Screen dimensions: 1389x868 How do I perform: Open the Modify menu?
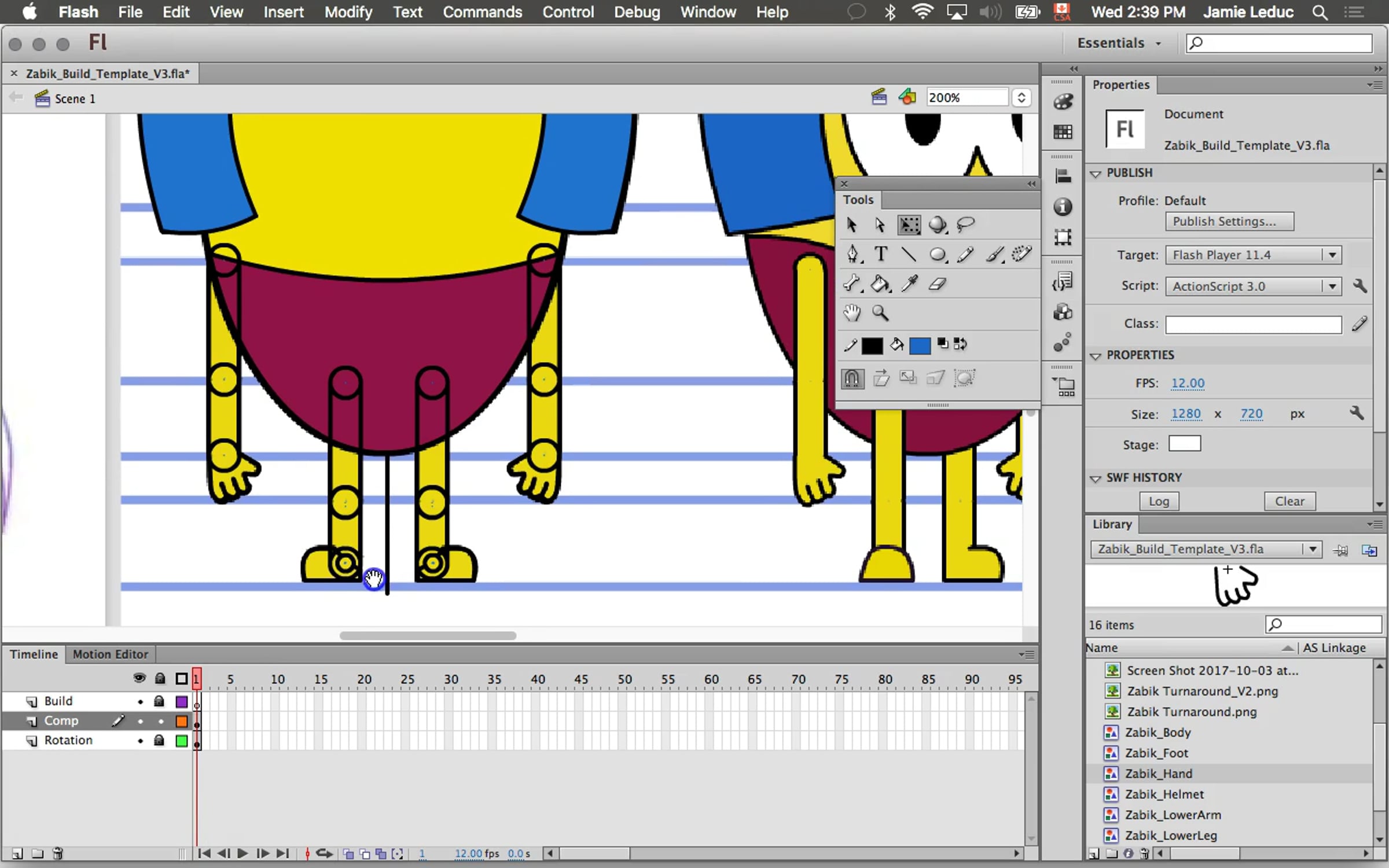[348, 12]
